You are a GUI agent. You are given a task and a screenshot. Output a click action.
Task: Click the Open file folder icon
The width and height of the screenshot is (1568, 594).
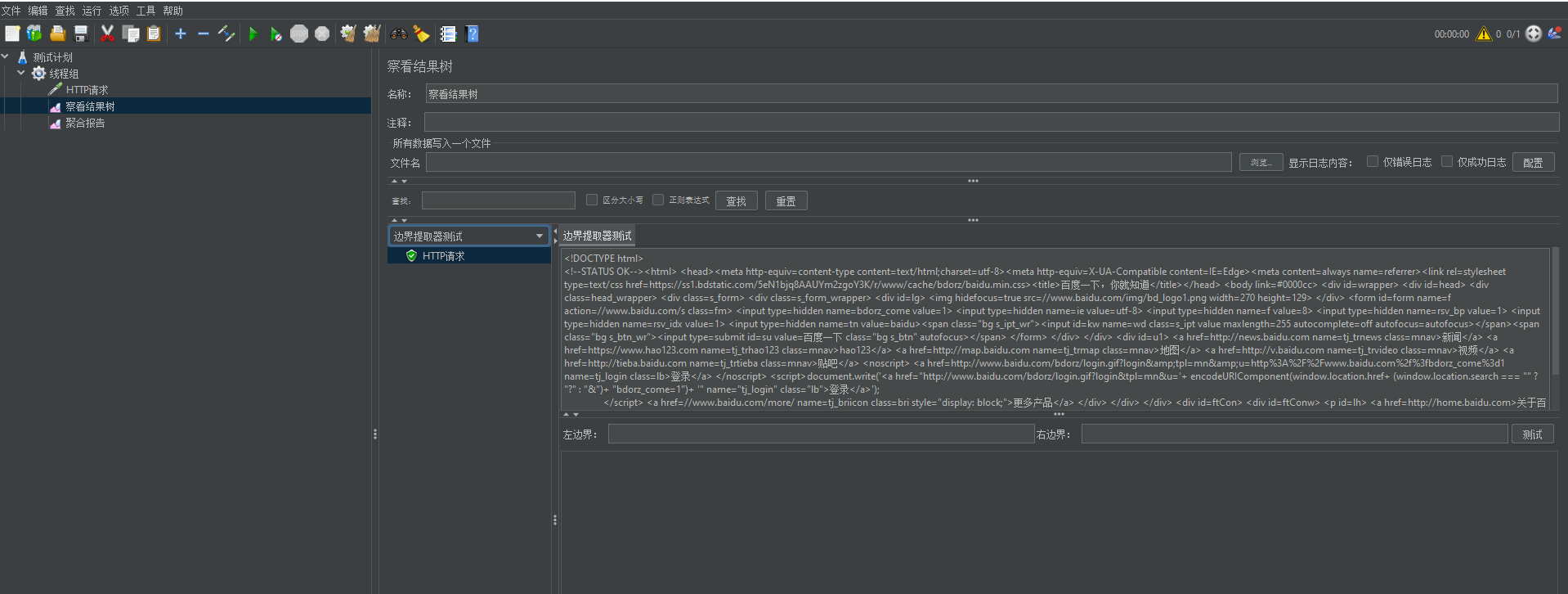[57, 34]
